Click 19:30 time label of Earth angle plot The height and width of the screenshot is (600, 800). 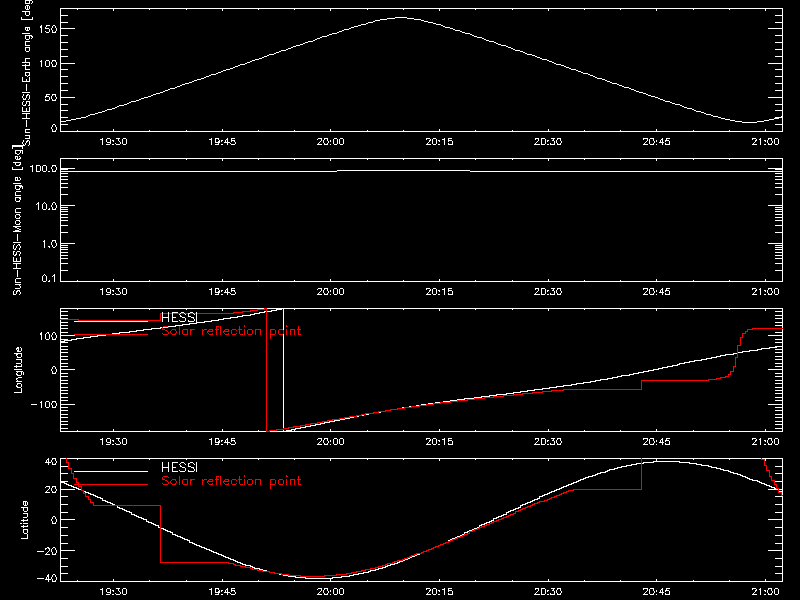coord(113,141)
